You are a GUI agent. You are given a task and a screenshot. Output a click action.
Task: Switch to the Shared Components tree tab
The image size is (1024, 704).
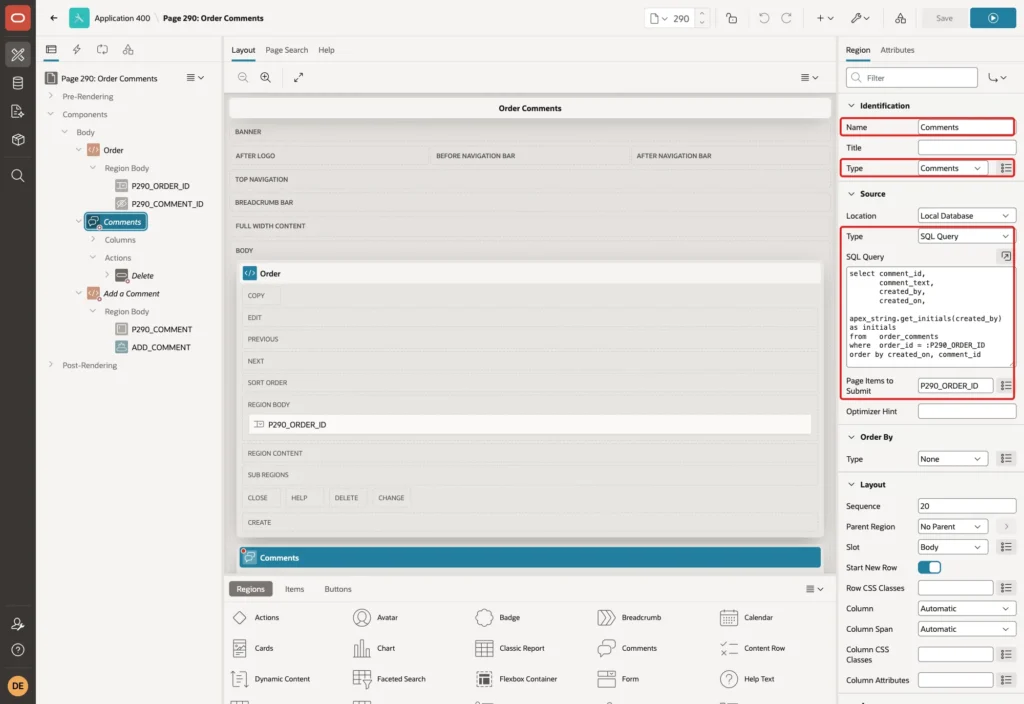(128, 50)
